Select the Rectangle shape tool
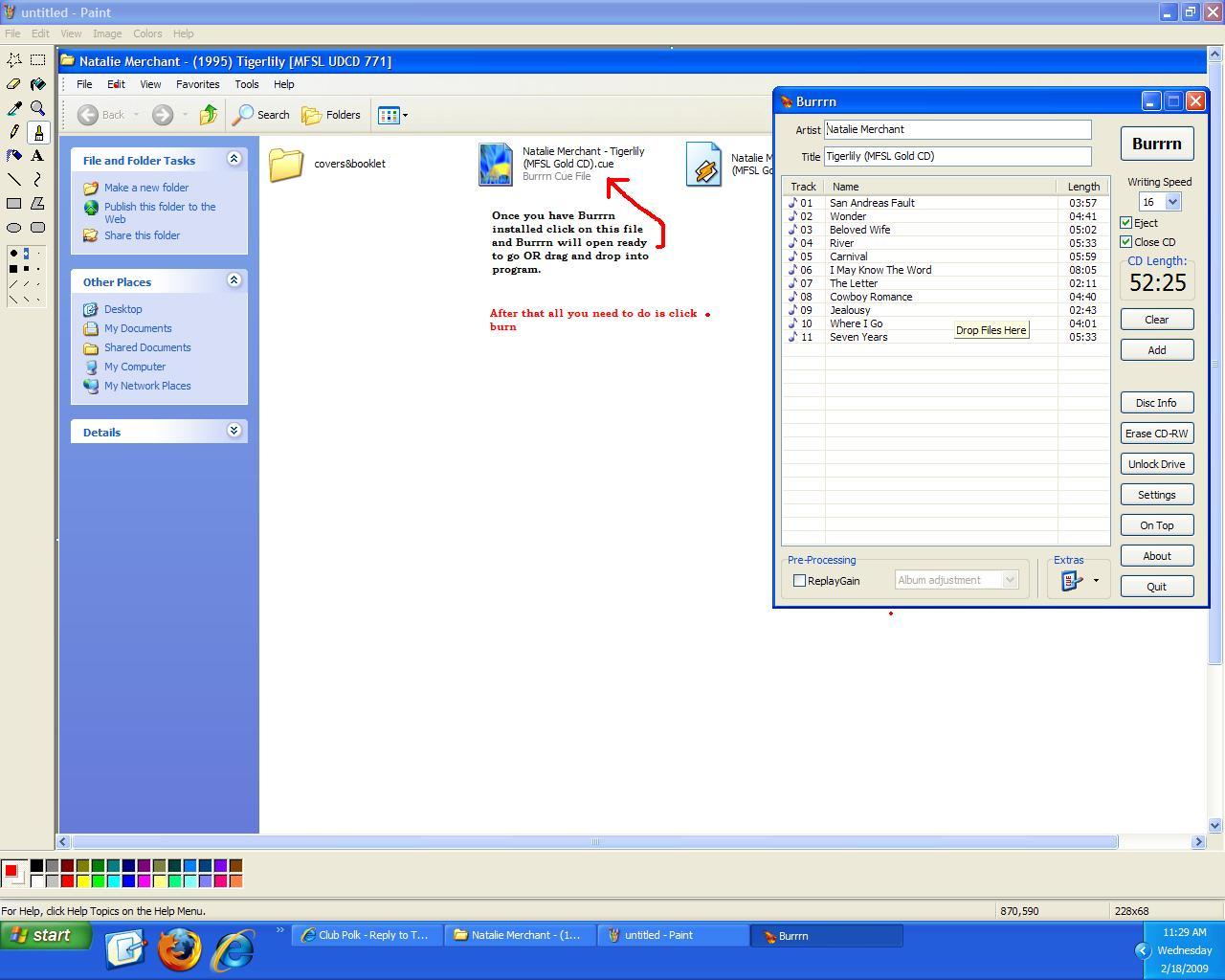Screen dimensions: 1225x980 point(14,203)
